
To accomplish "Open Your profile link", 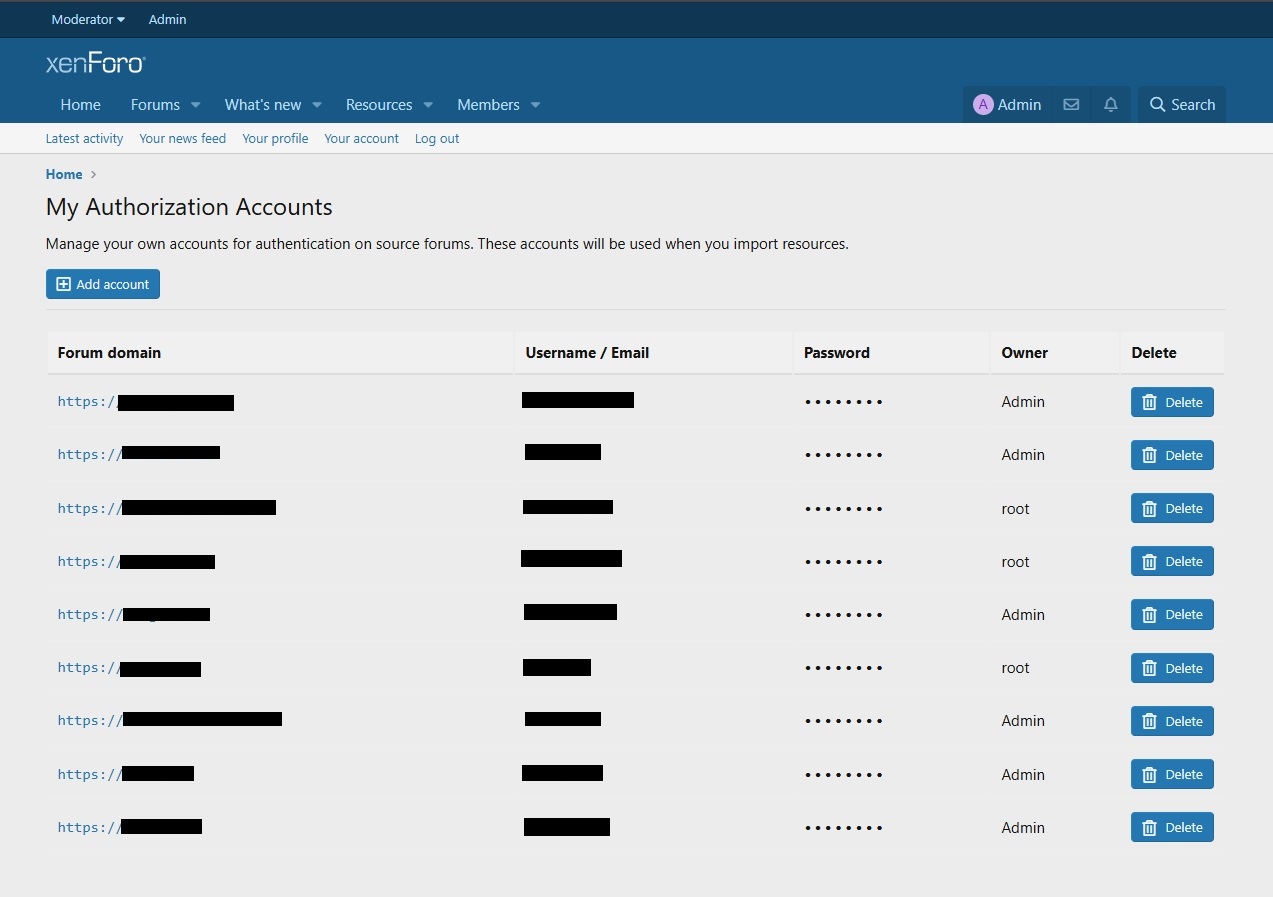I will tap(275, 138).
